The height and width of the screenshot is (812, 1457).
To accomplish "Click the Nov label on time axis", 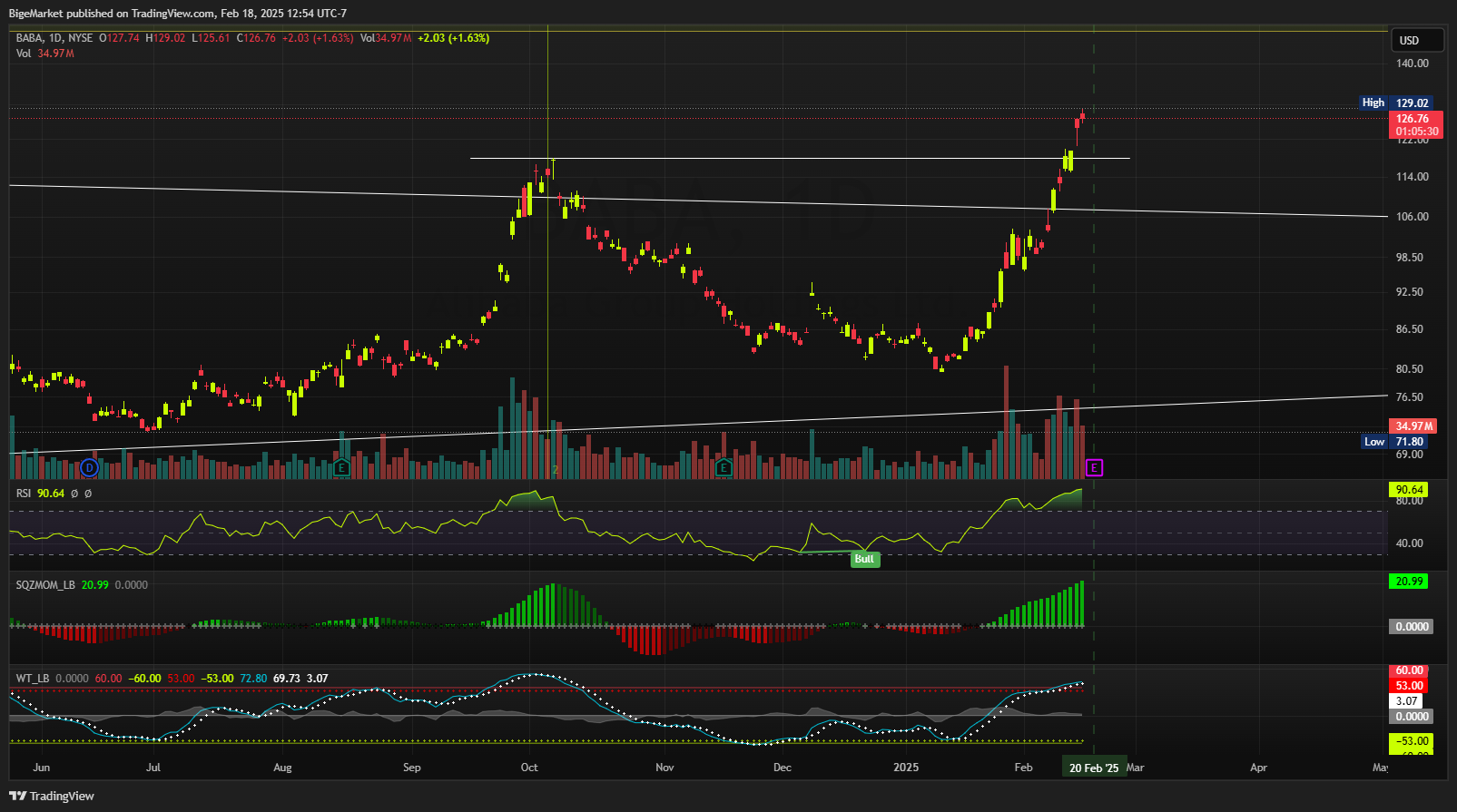I will tap(665, 768).
